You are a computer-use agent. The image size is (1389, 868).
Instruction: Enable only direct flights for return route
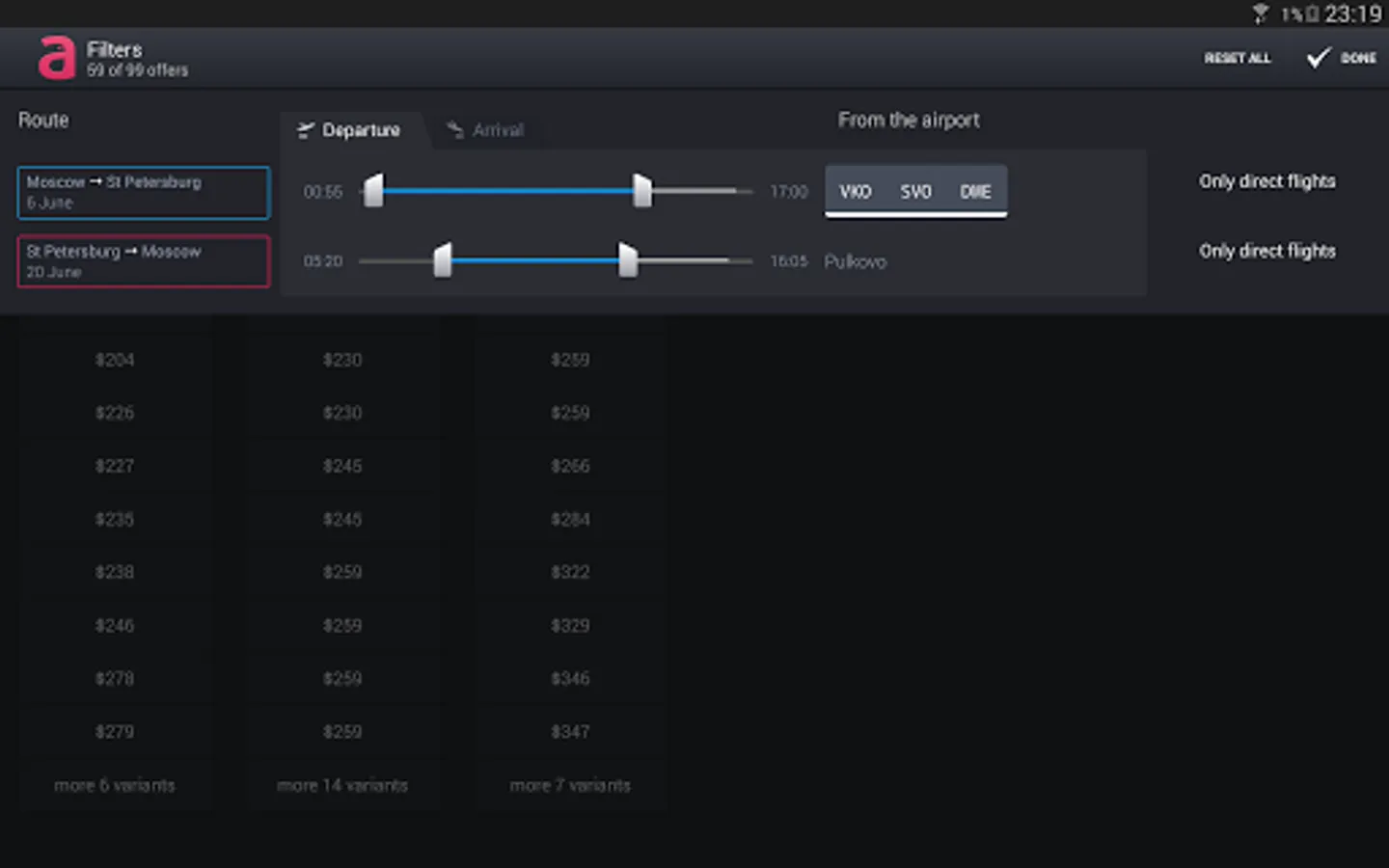(1267, 251)
